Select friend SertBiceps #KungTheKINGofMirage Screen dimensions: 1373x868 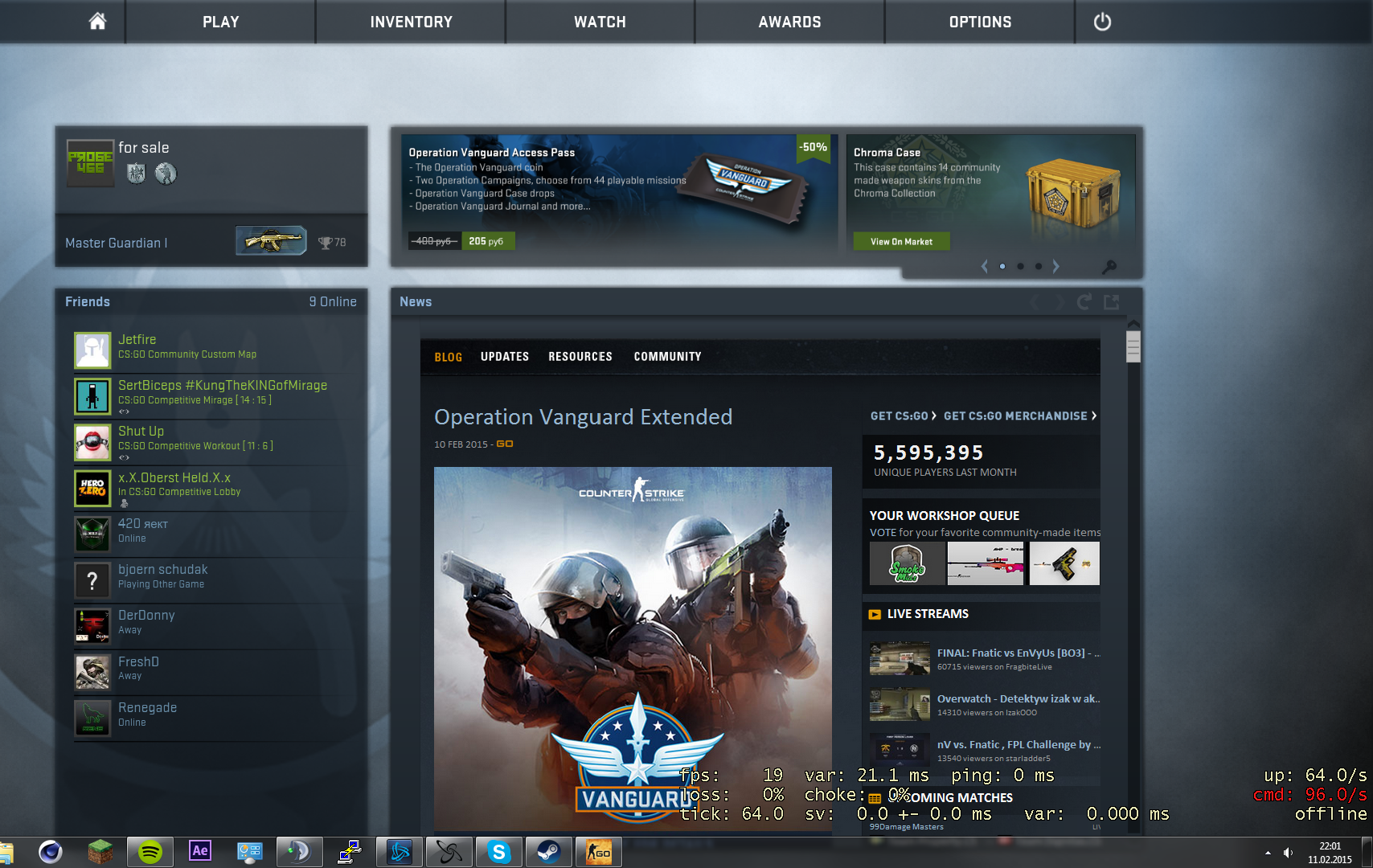tap(215, 396)
